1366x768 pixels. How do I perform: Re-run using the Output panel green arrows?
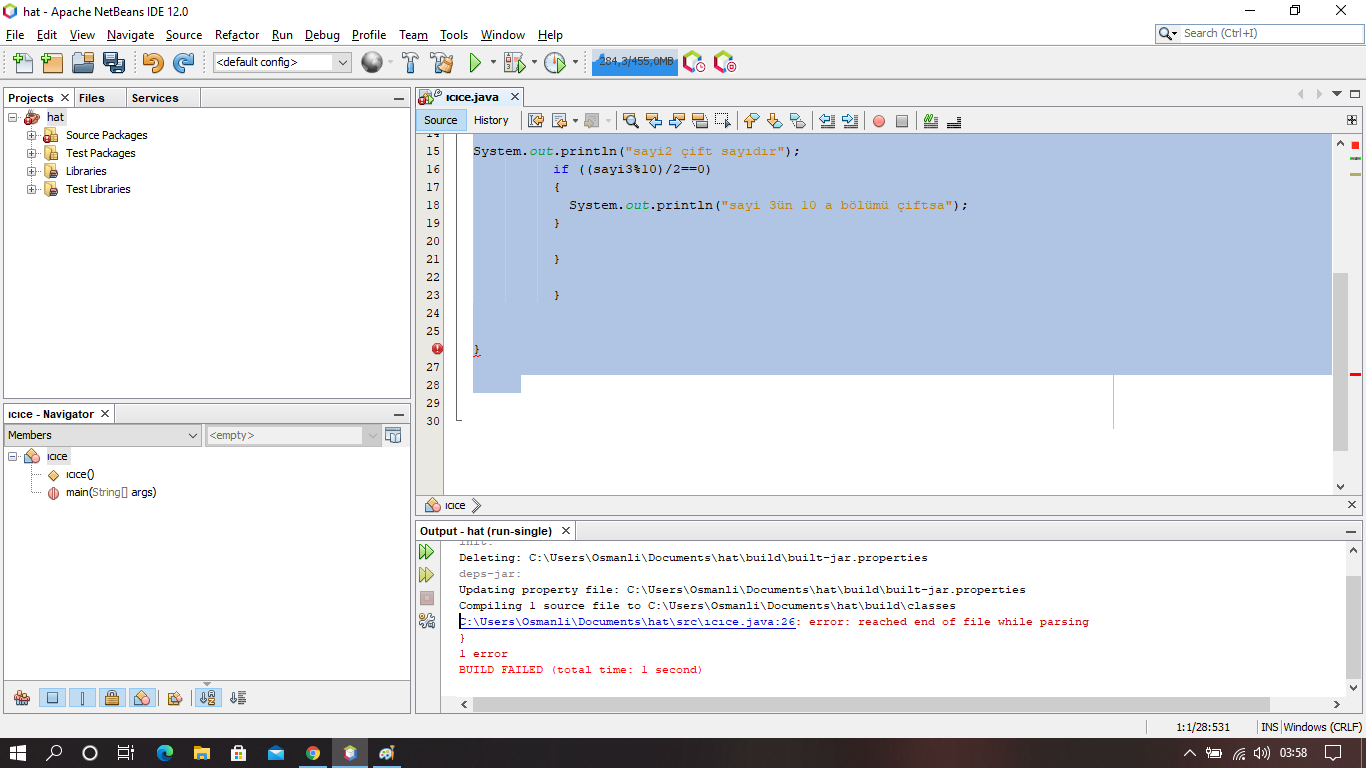point(427,552)
